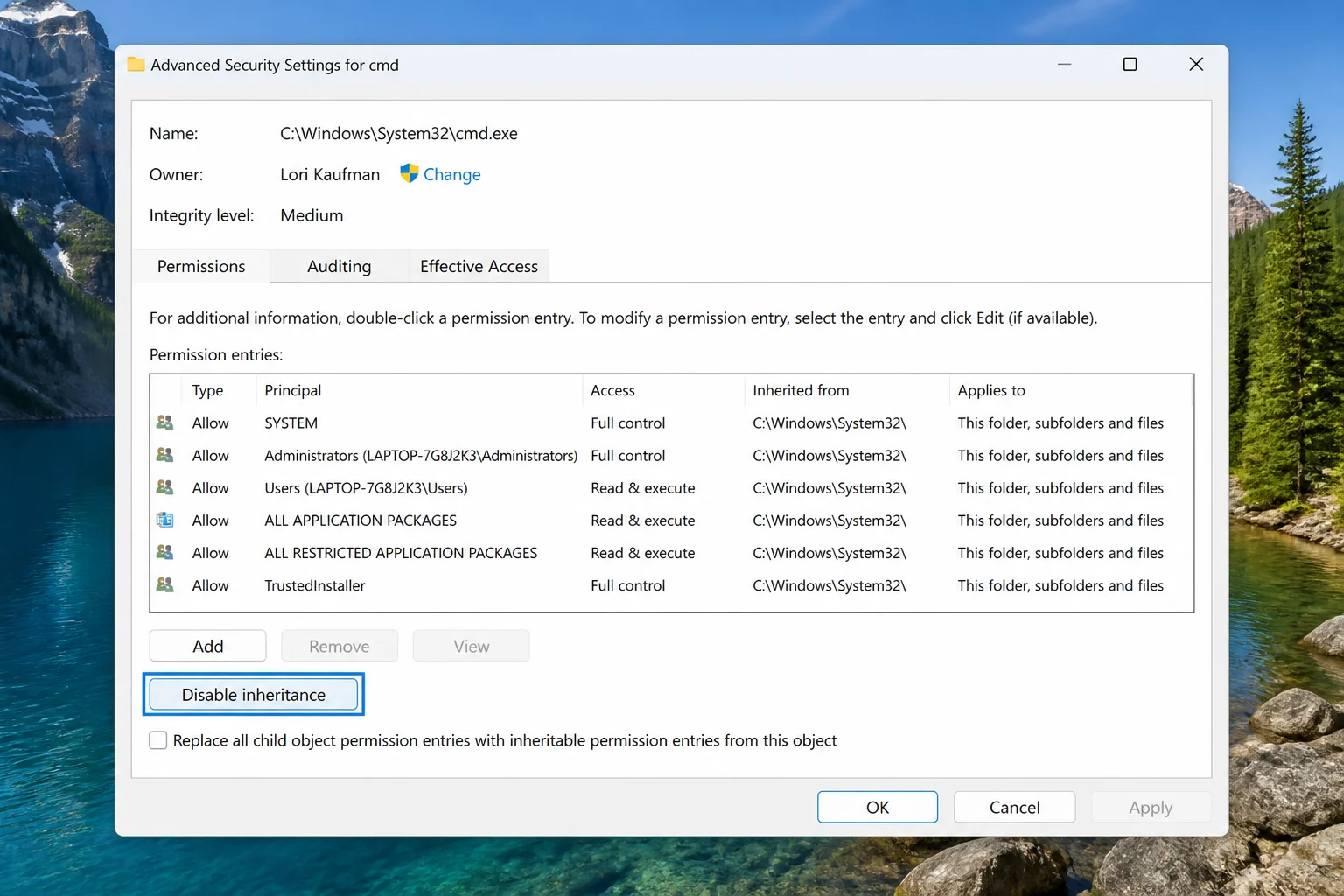This screenshot has width=1344, height=896.
Task: Sort by the Access column header
Action: pyautogui.click(x=663, y=390)
